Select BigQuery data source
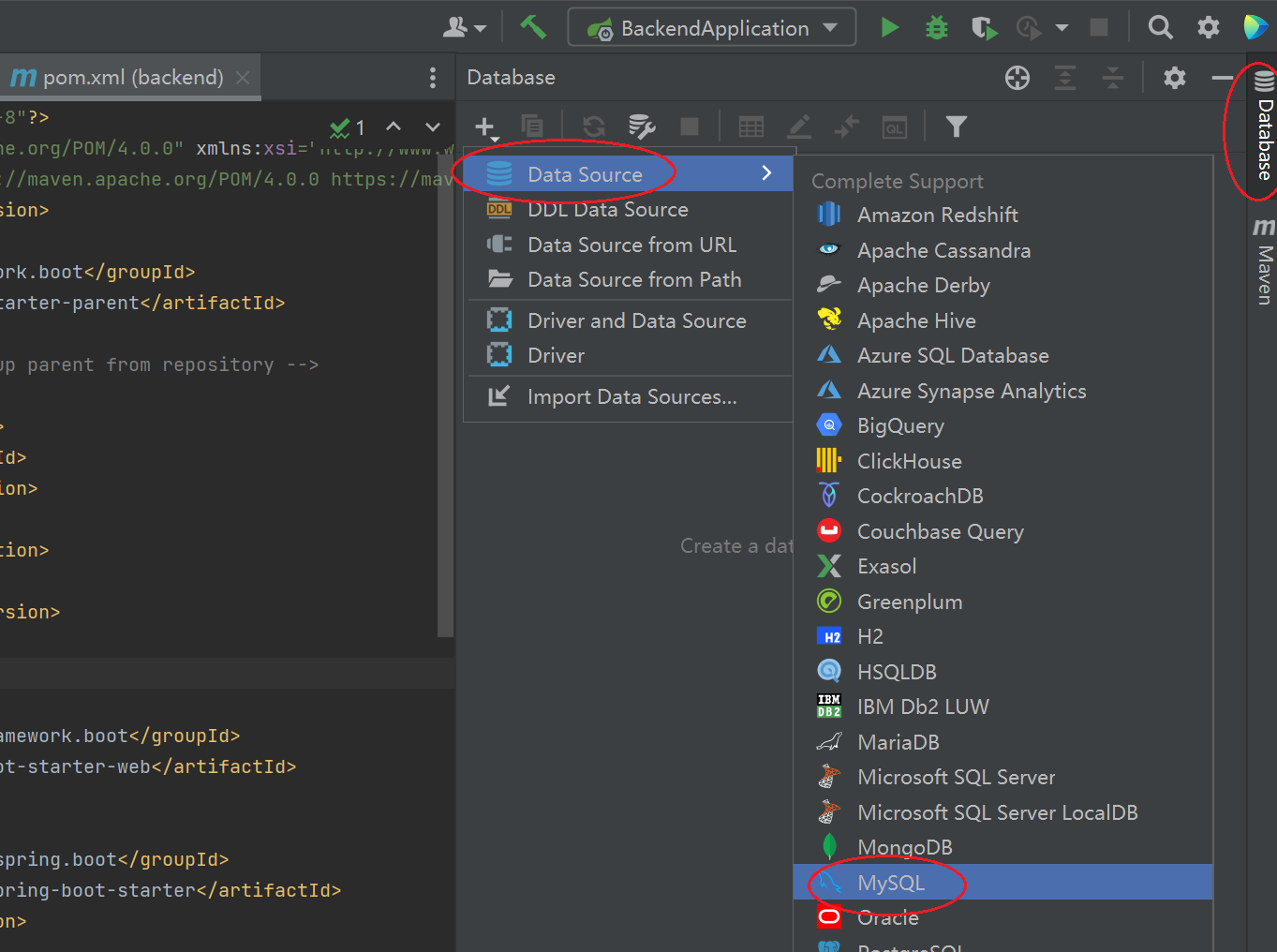This screenshot has width=1277, height=952. click(x=1002, y=425)
